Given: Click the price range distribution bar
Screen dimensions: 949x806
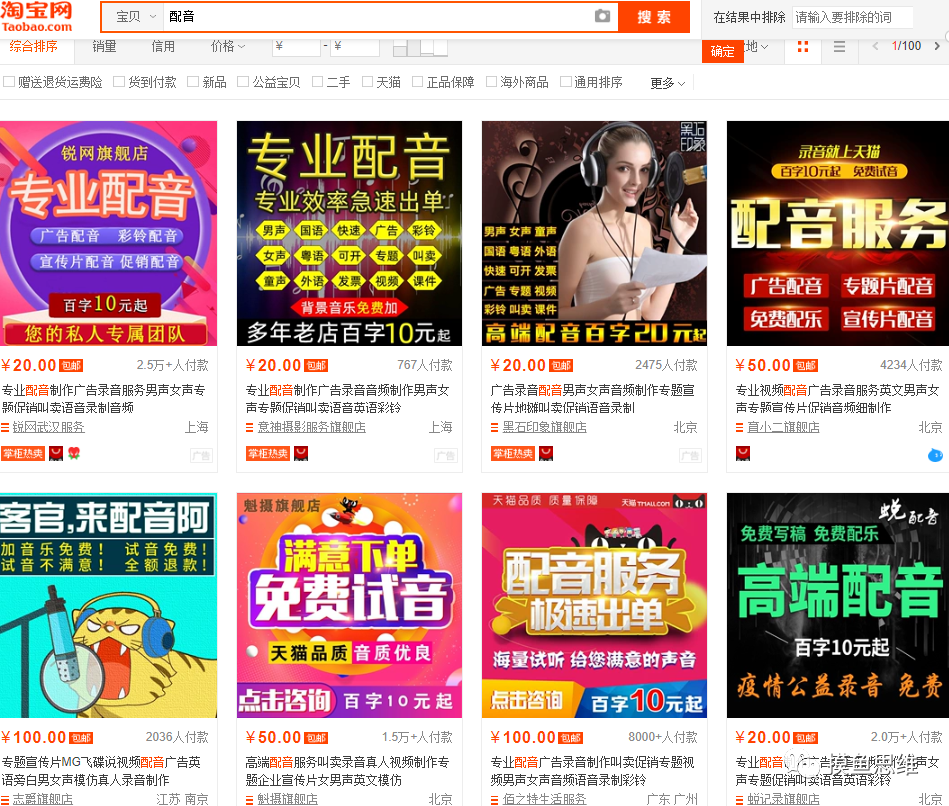Looking at the screenshot, I should pos(421,47).
